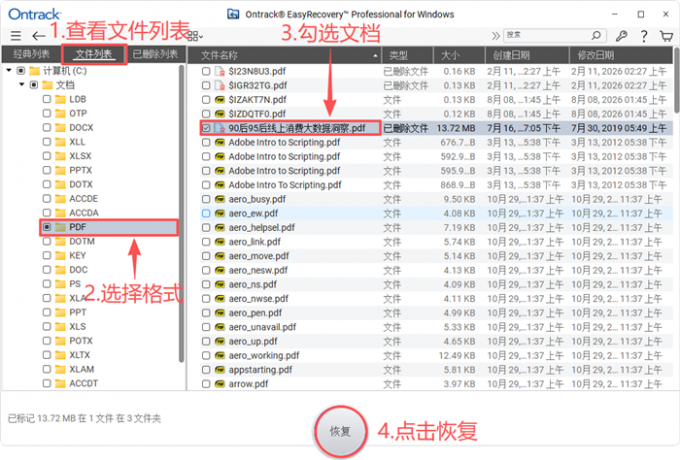This screenshot has width=680, height=460.
Task: Sort by 文件名称 column header
Action: click(284, 55)
